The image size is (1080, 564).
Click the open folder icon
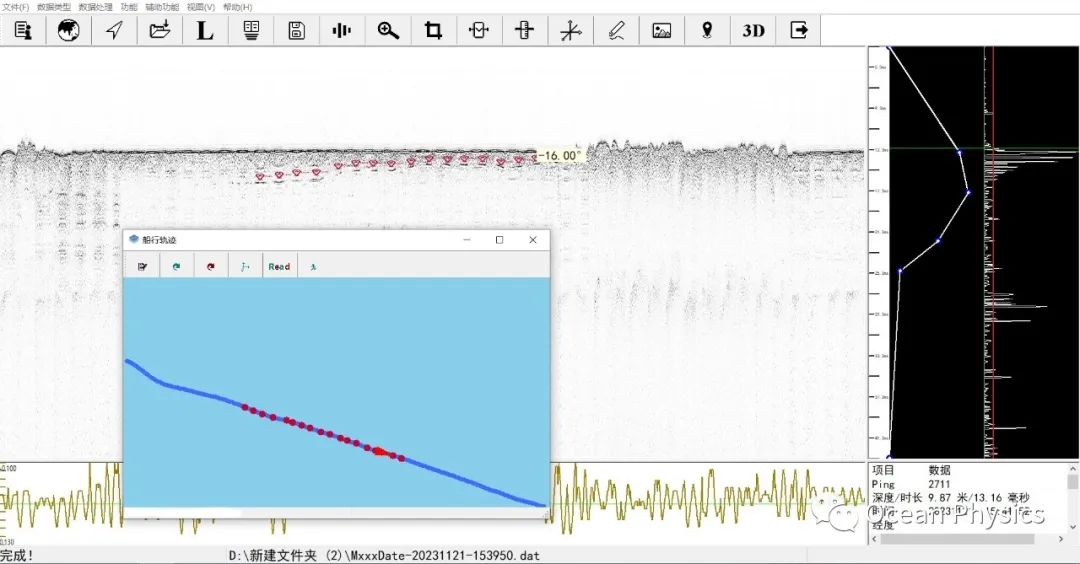click(x=160, y=30)
